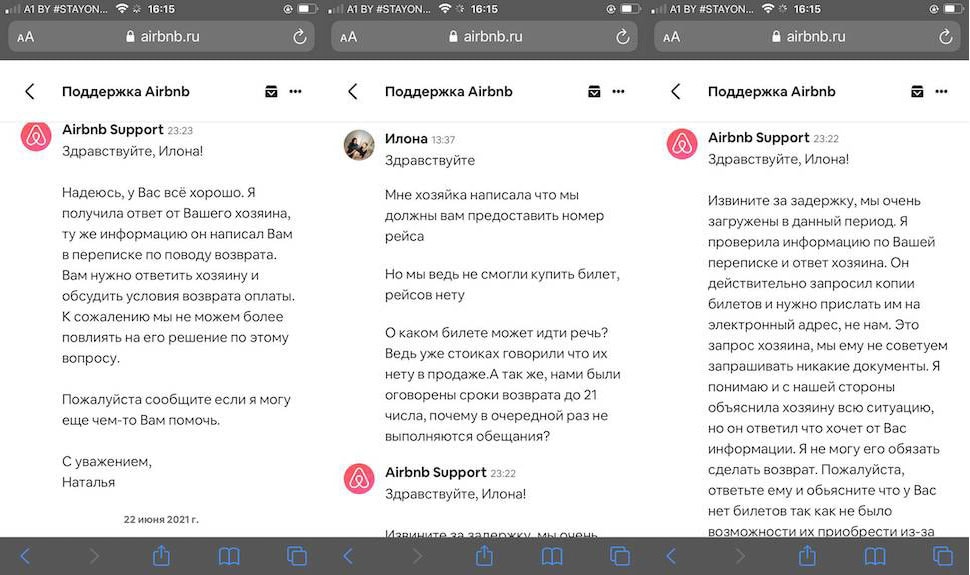The image size is (970, 575).
Task: Open the three-dots menu in the left chat header
Action: pyautogui.click(x=296, y=92)
